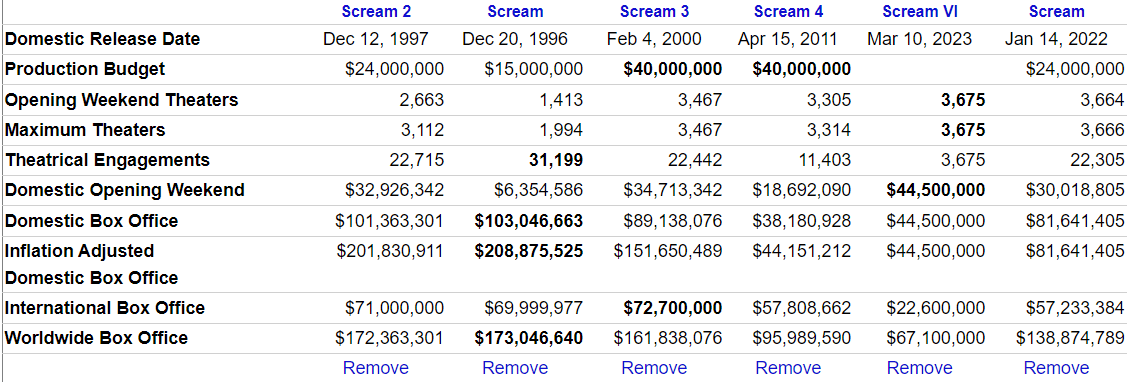Open the Scream 3 movie link
Screen dimensions: 1127x382
tap(654, 12)
